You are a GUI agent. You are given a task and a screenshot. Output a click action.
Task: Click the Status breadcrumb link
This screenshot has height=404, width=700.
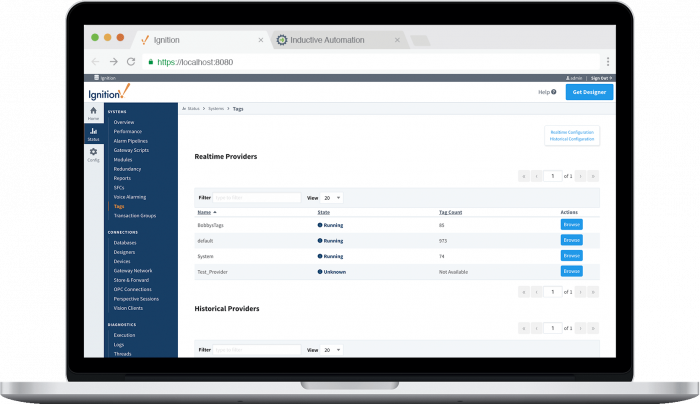pyautogui.click(x=191, y=108)
